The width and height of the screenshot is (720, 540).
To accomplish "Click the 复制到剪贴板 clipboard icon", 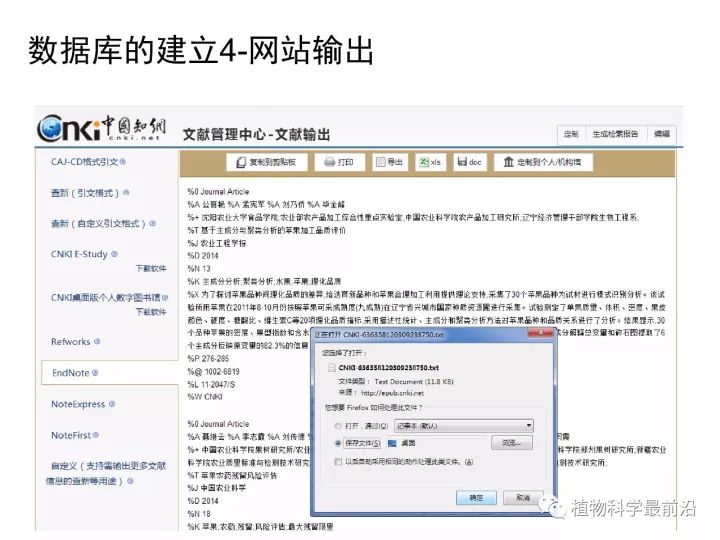I will pos(241,162).
